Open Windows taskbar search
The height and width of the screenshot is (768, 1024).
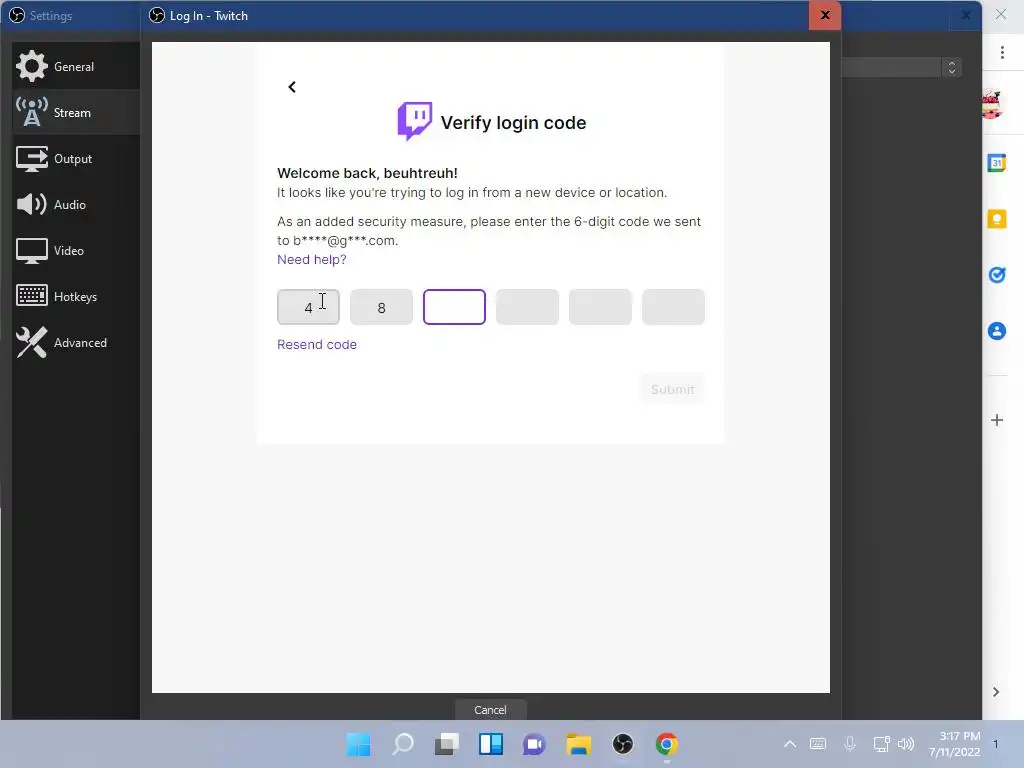tap(403, 744)
